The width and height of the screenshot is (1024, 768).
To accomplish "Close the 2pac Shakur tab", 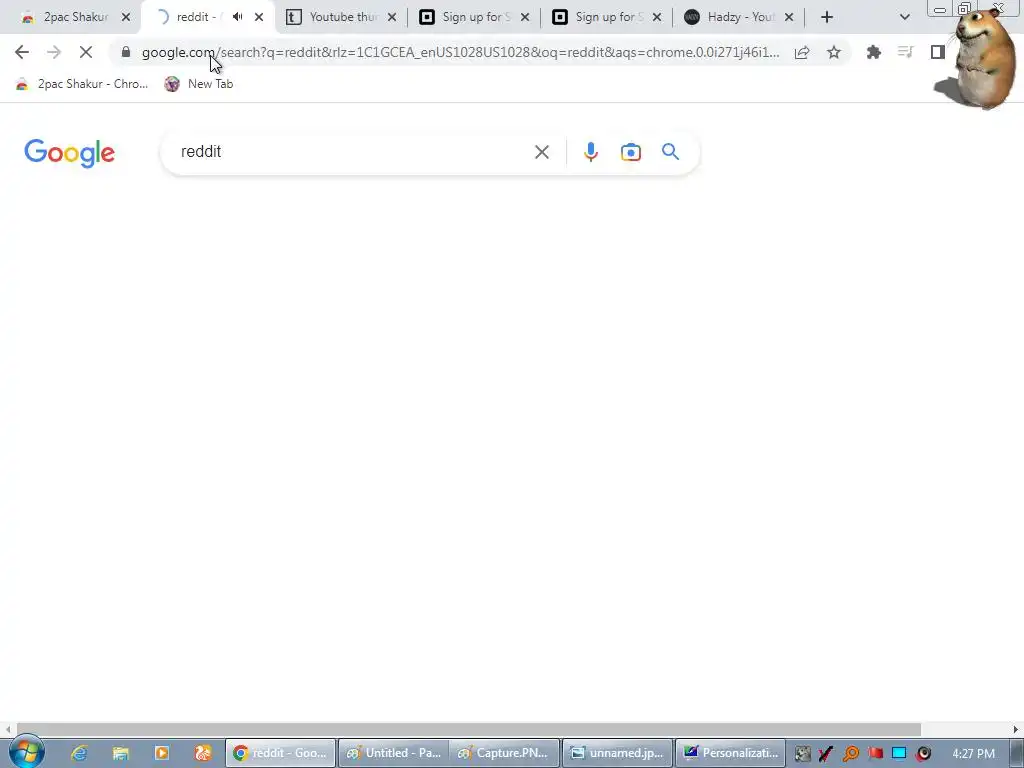I will click(x=126, y=17).
